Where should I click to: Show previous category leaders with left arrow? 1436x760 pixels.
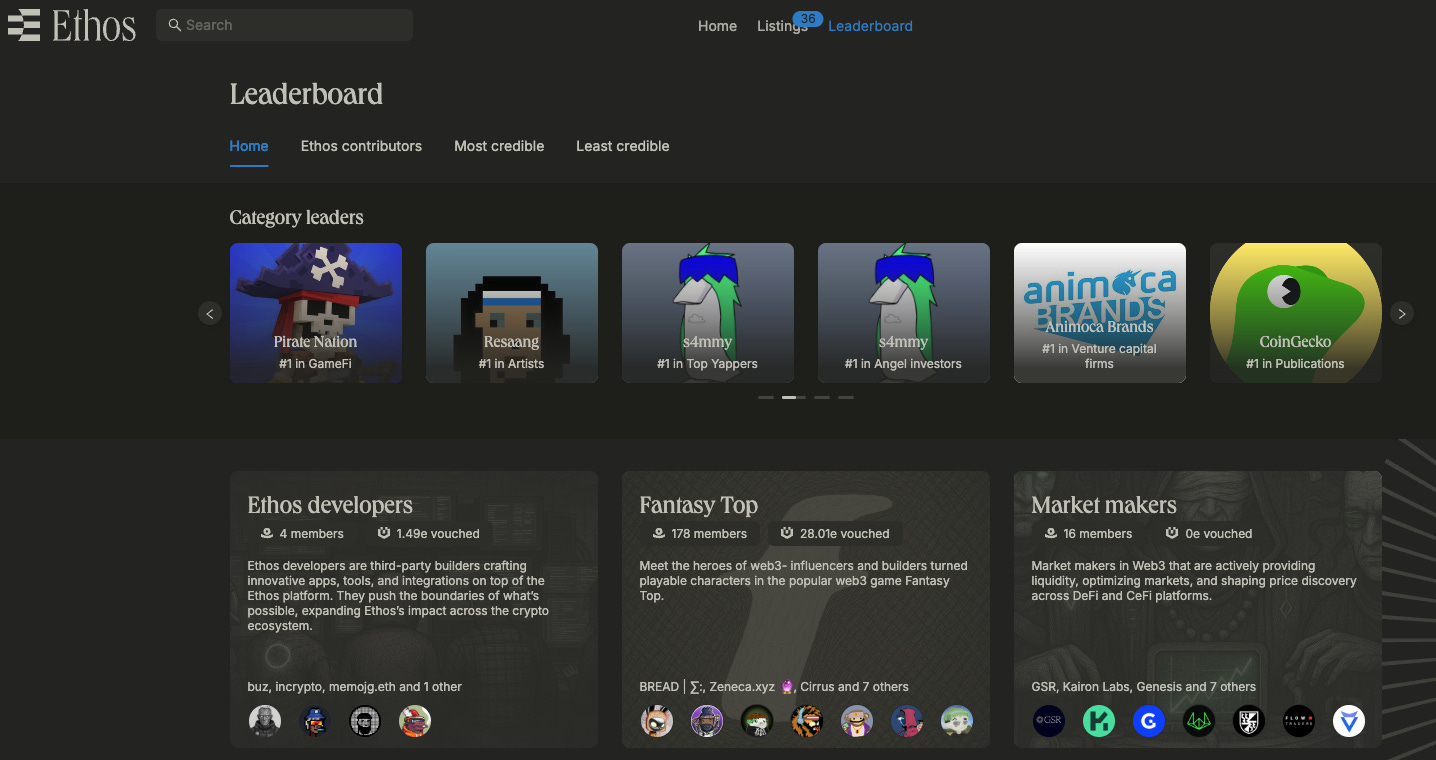click(x=210, y=313)
